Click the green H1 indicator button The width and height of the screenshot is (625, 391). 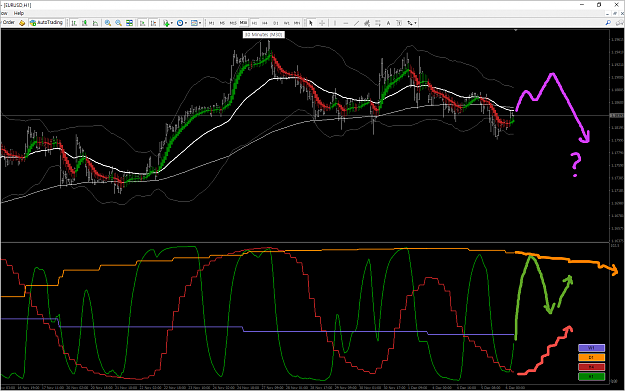592,377
